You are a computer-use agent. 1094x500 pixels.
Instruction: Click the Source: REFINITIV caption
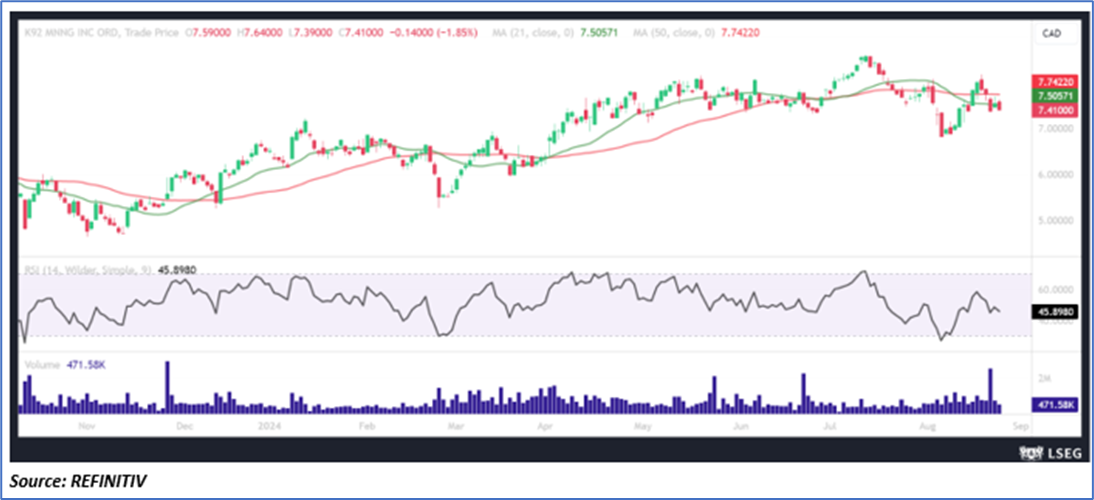click(x=79, y=480)
